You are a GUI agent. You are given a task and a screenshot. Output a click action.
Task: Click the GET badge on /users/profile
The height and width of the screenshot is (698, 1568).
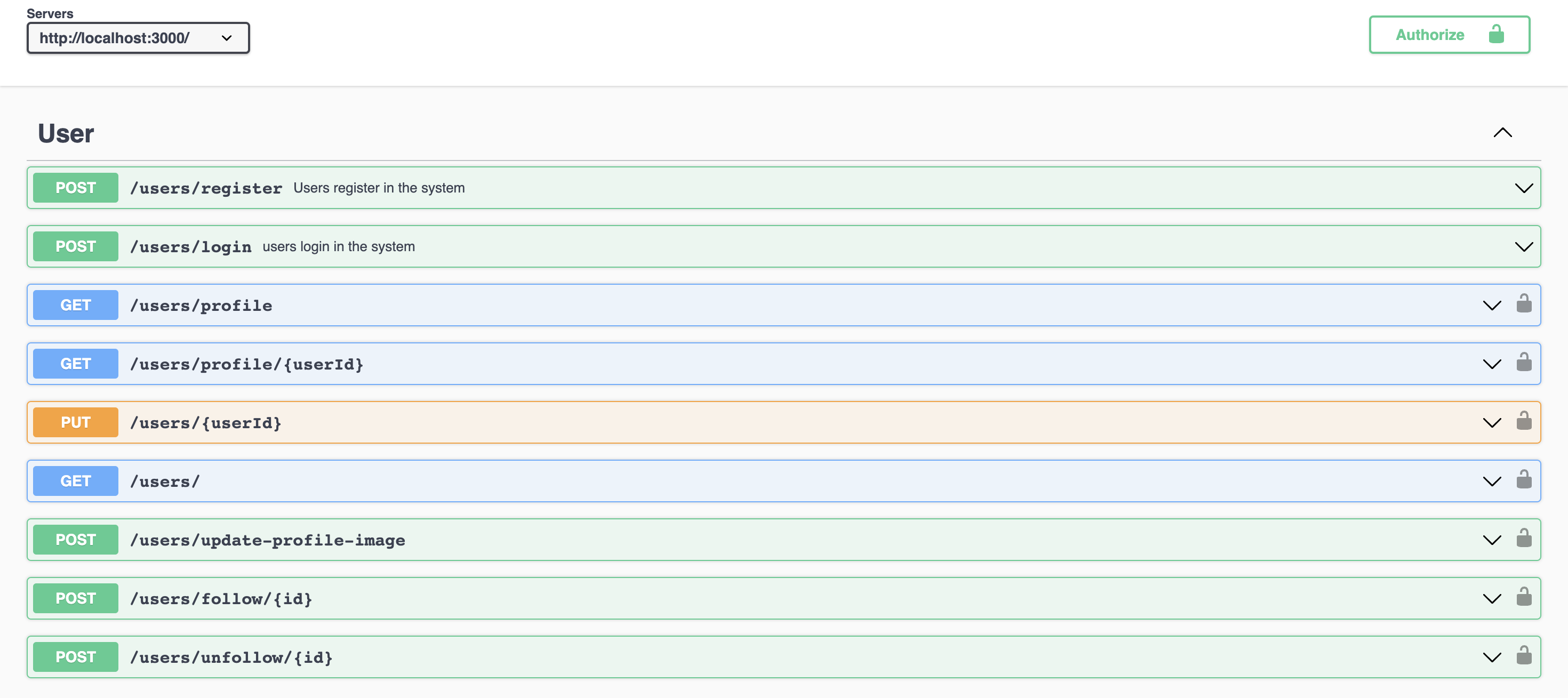[76, 305]
